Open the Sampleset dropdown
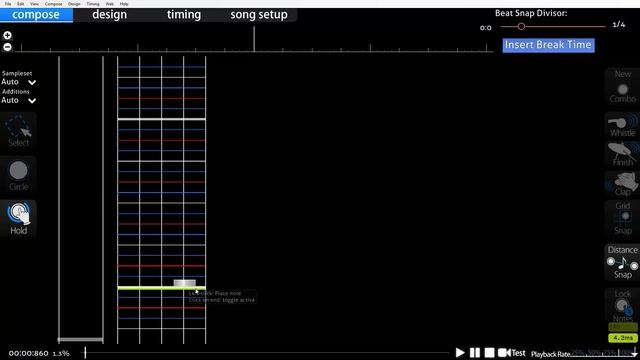The height and width of the screenshot is (360, 640). pos(18,82)
